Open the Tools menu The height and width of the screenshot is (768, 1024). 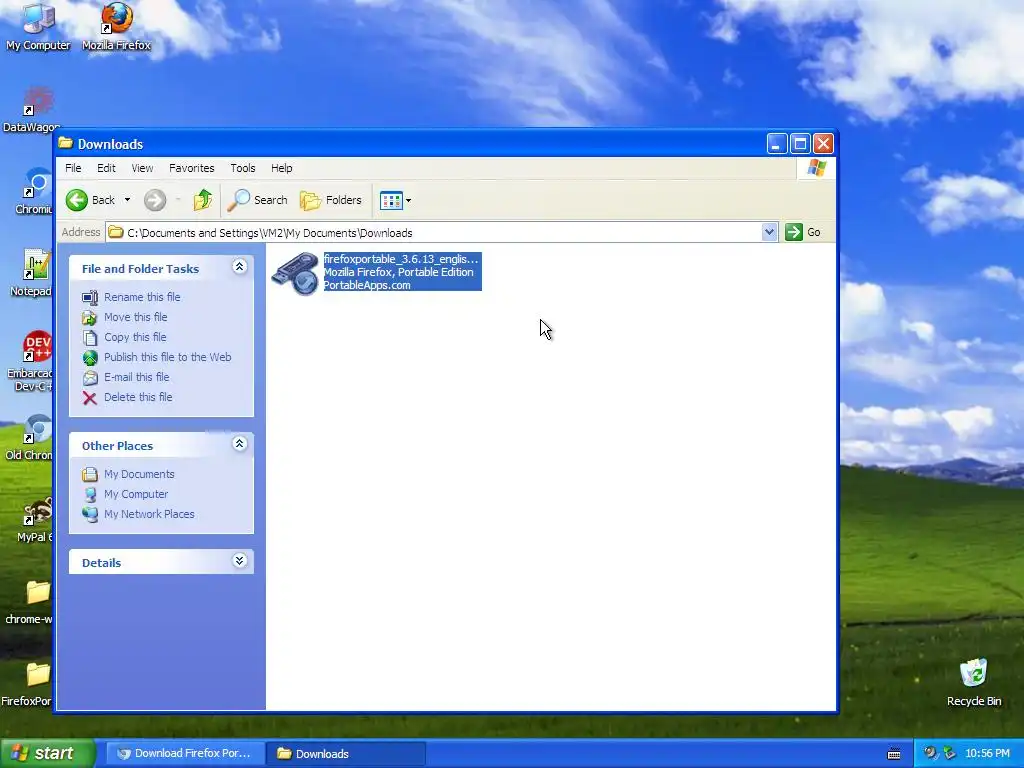[x=243, y=168]
